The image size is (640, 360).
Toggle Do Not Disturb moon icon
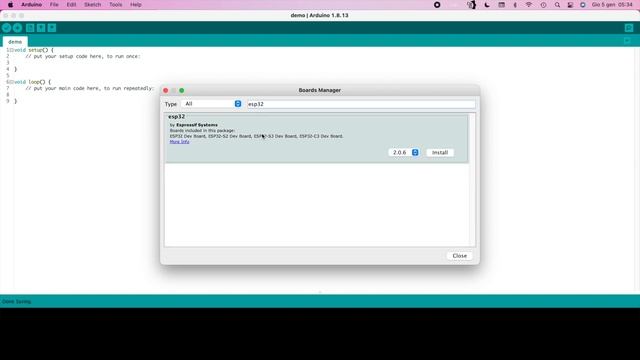point(487,5)
